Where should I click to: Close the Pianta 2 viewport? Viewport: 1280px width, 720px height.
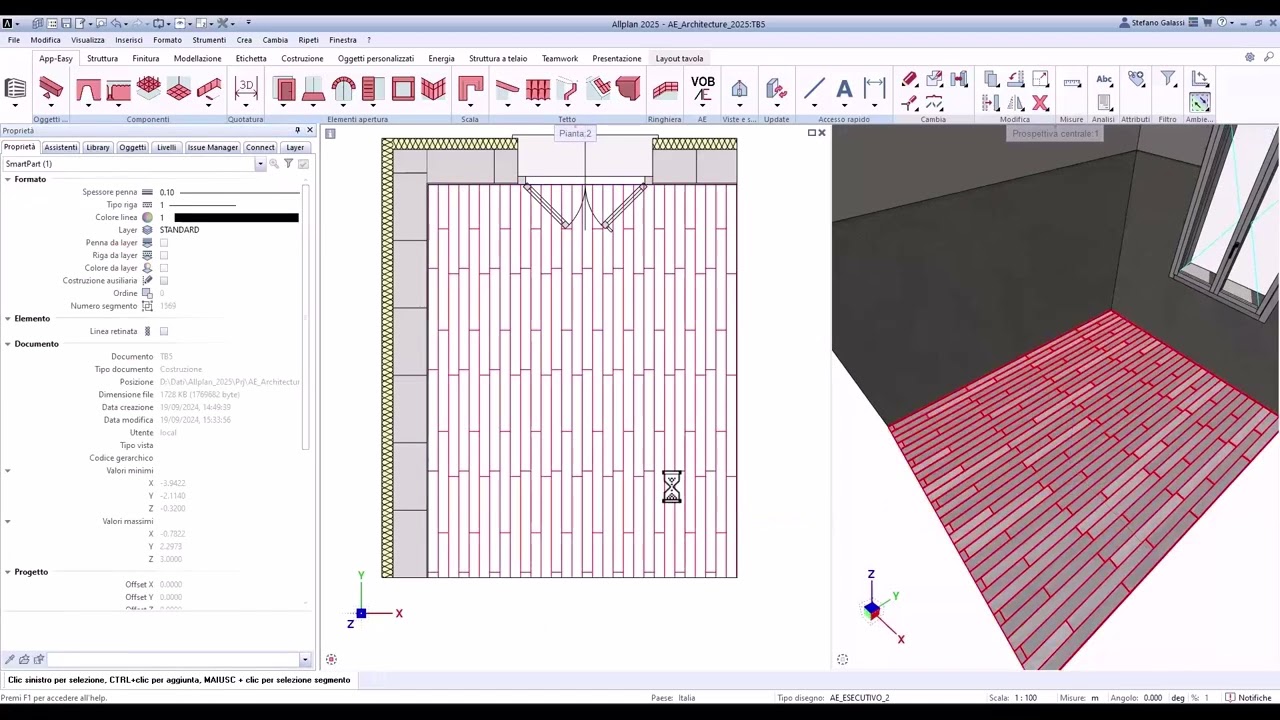(x=822, y=133)
